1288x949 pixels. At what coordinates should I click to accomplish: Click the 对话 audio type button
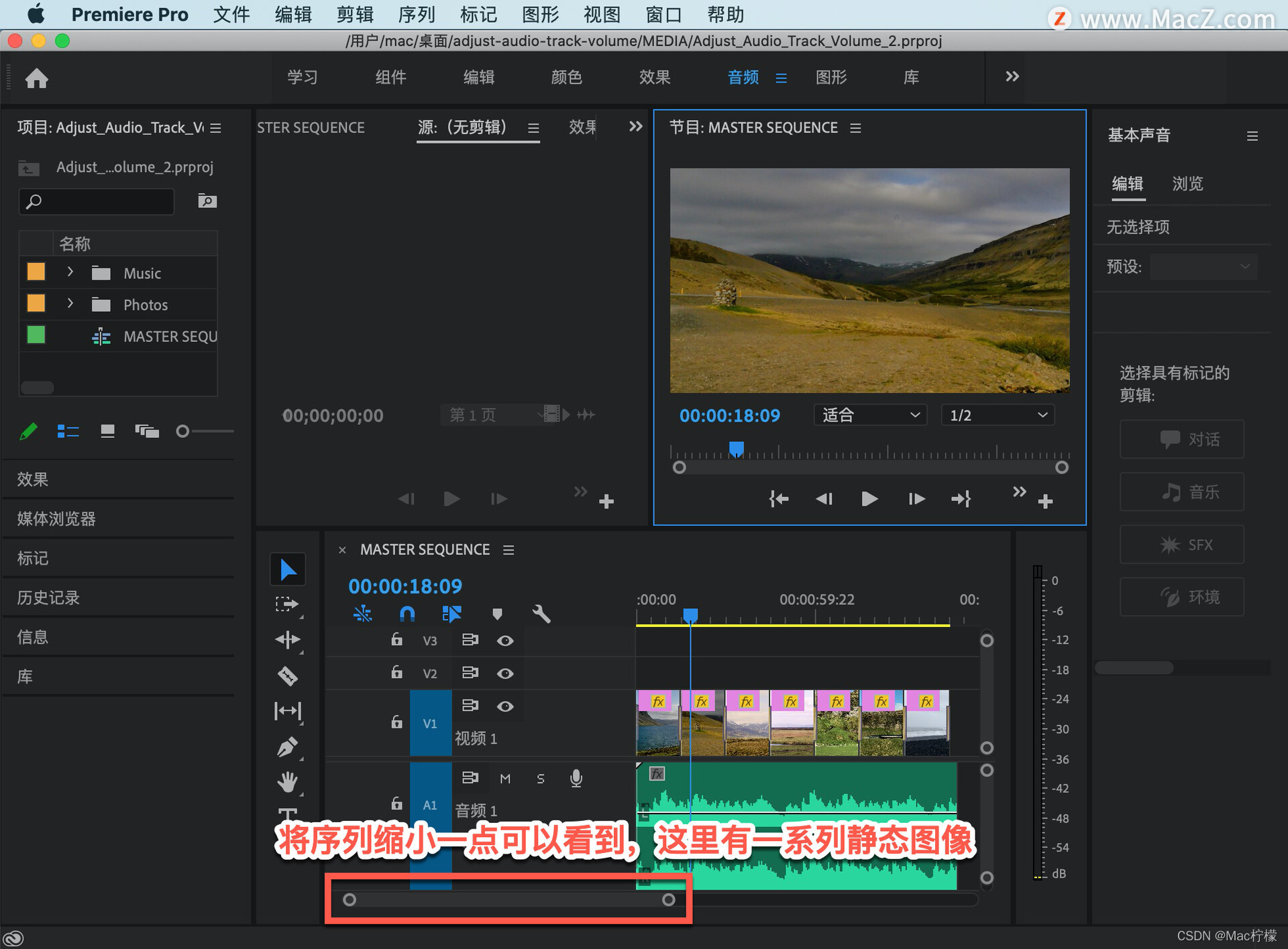coord(1181,439)
